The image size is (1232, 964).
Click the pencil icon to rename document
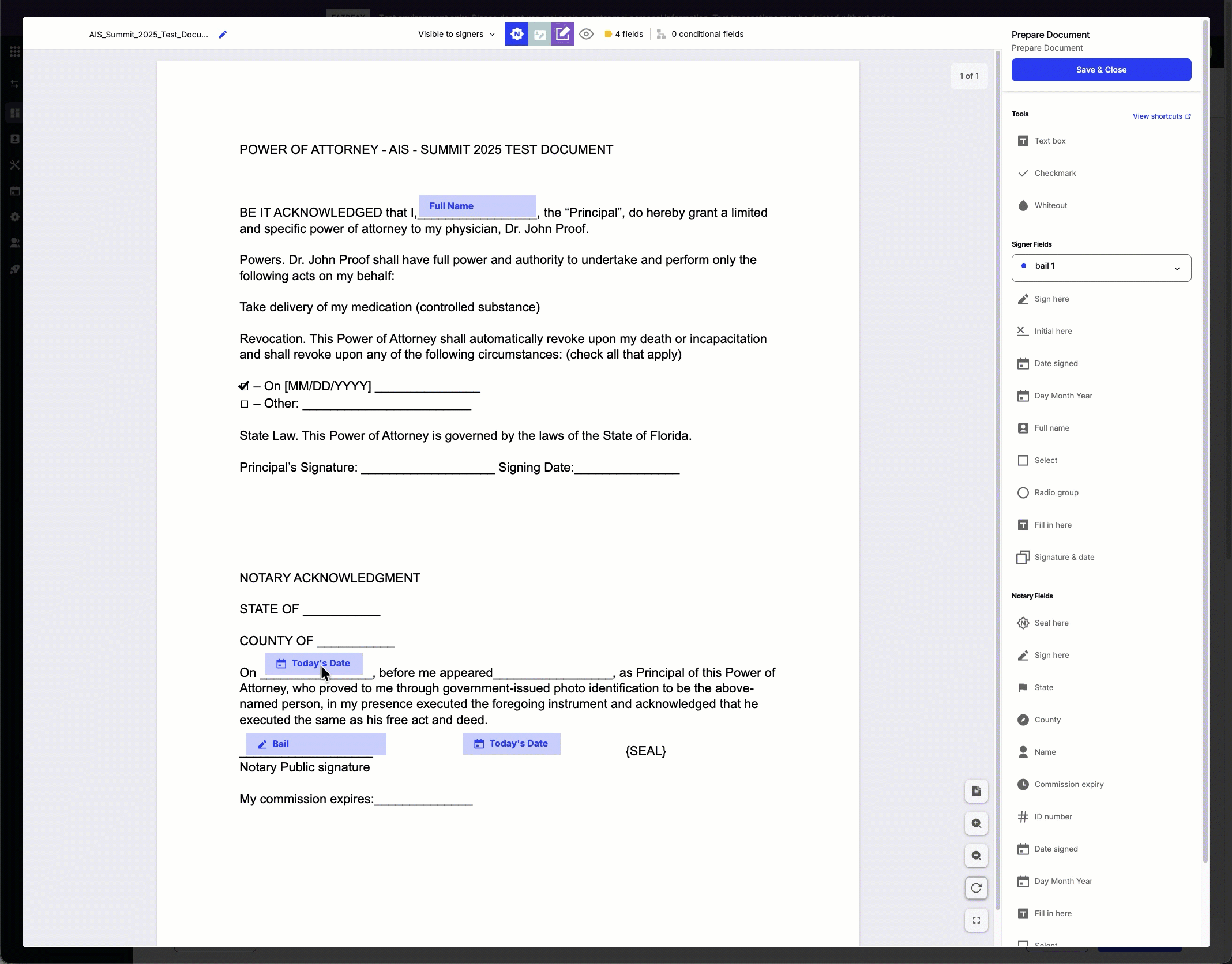click(x=223, y=35)
